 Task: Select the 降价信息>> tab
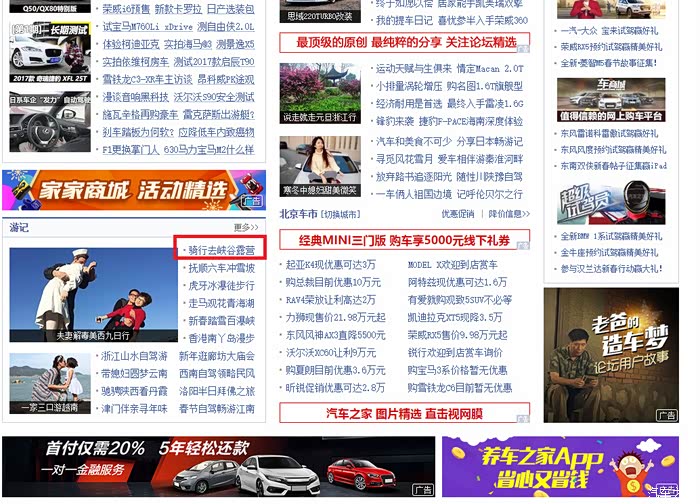pyautogui.click(x=511, y=214)
